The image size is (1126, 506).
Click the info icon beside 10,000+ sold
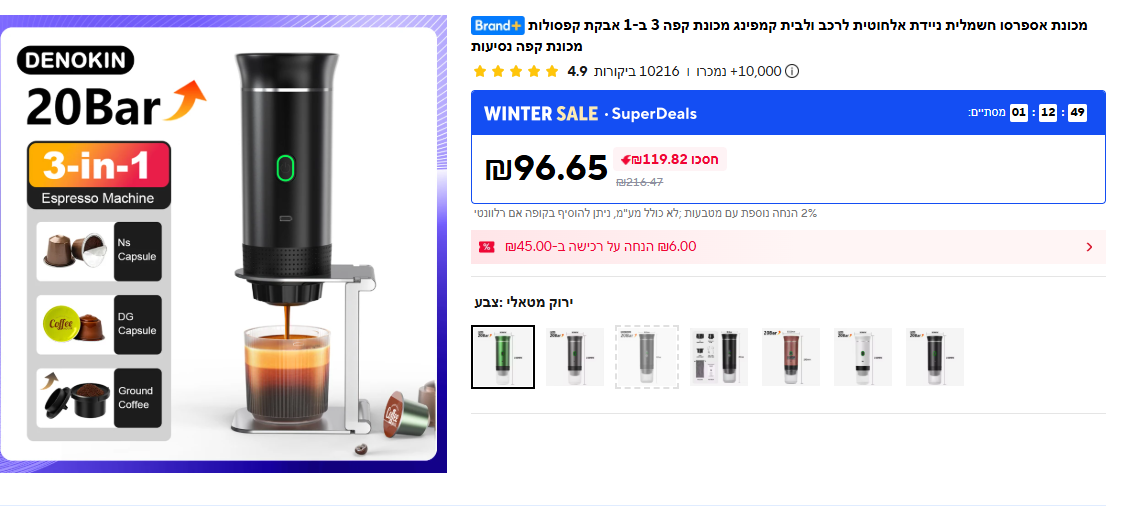[x=792, y=71]
